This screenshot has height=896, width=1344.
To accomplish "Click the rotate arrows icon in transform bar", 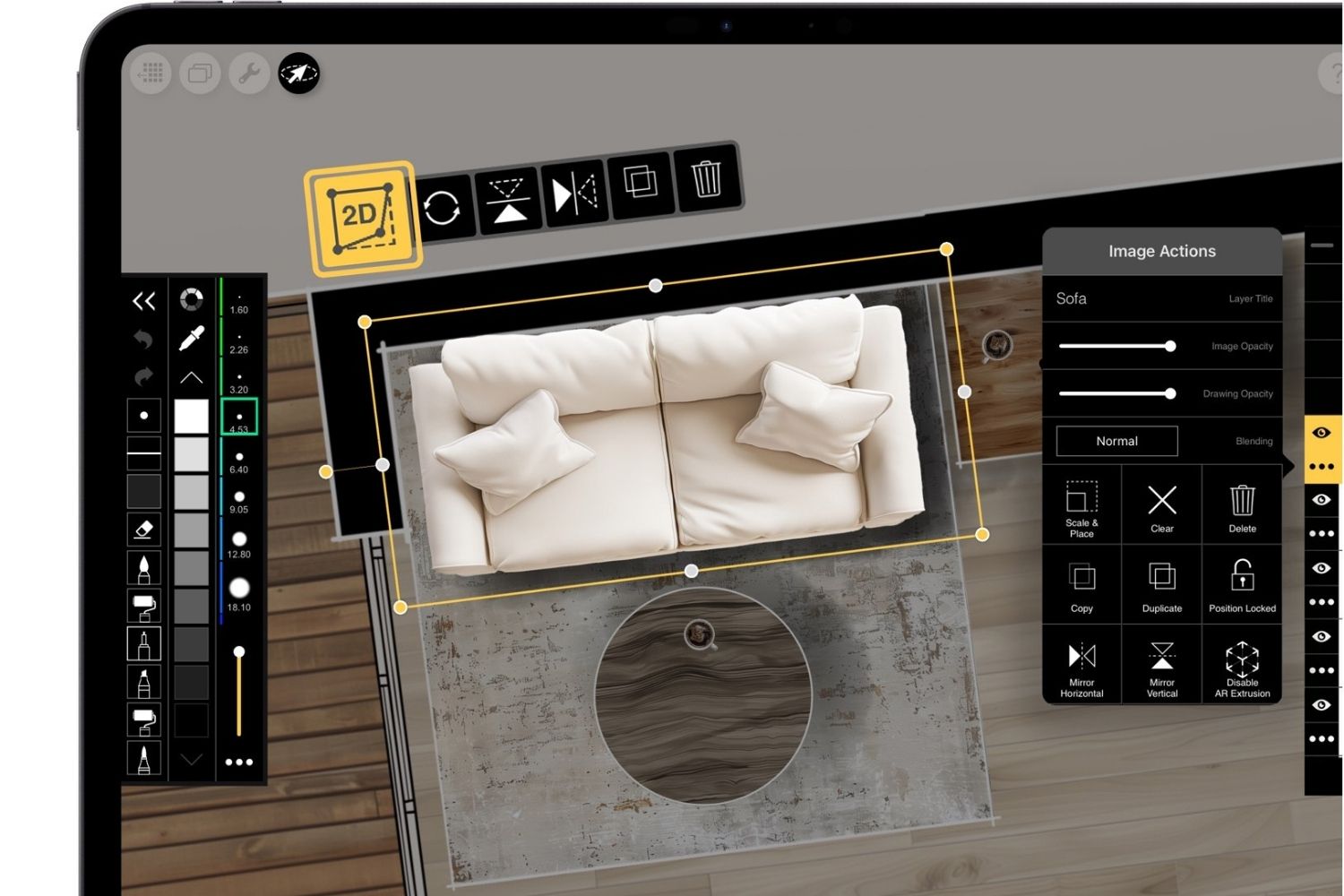I will [442, 207].
